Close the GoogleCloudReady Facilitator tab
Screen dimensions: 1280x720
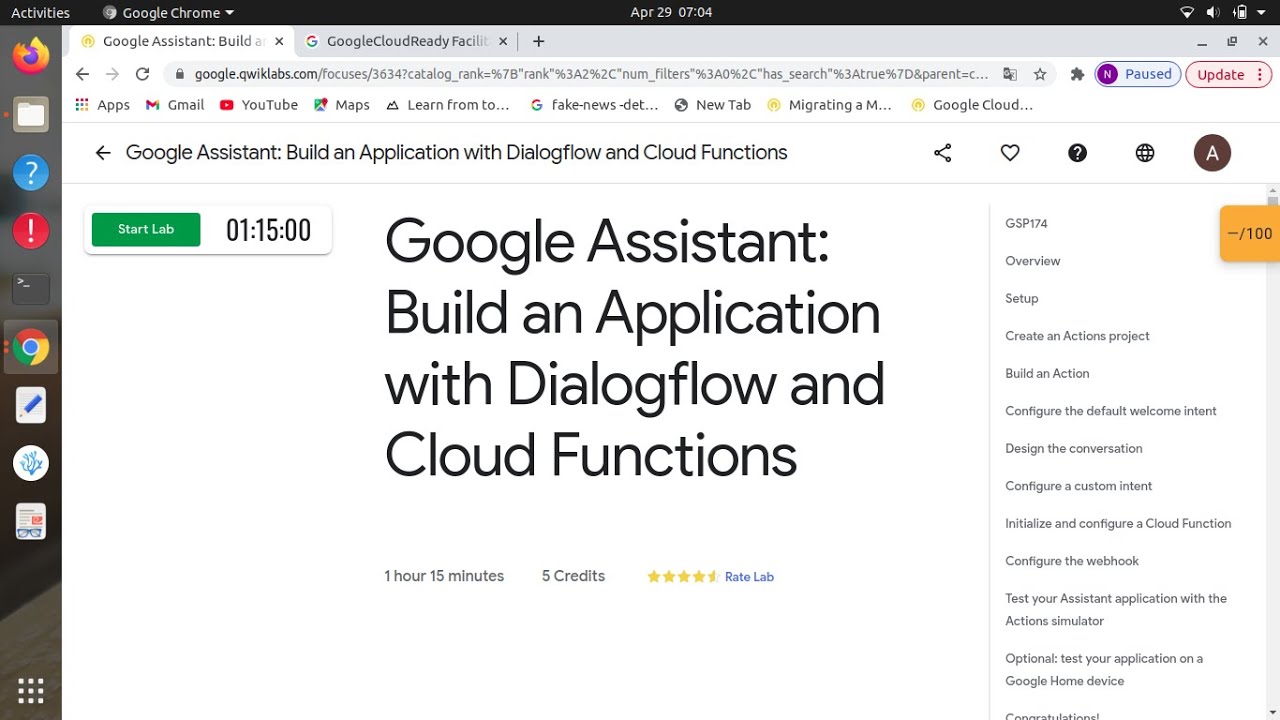click(x=503, y=41)
